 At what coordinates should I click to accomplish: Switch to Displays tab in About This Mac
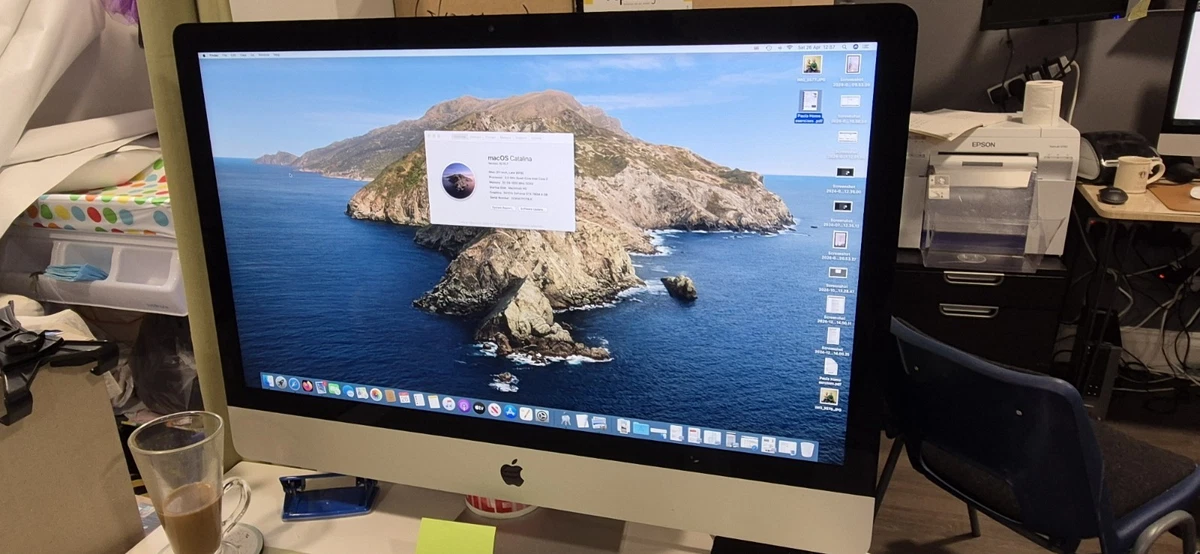pos(476,137)
